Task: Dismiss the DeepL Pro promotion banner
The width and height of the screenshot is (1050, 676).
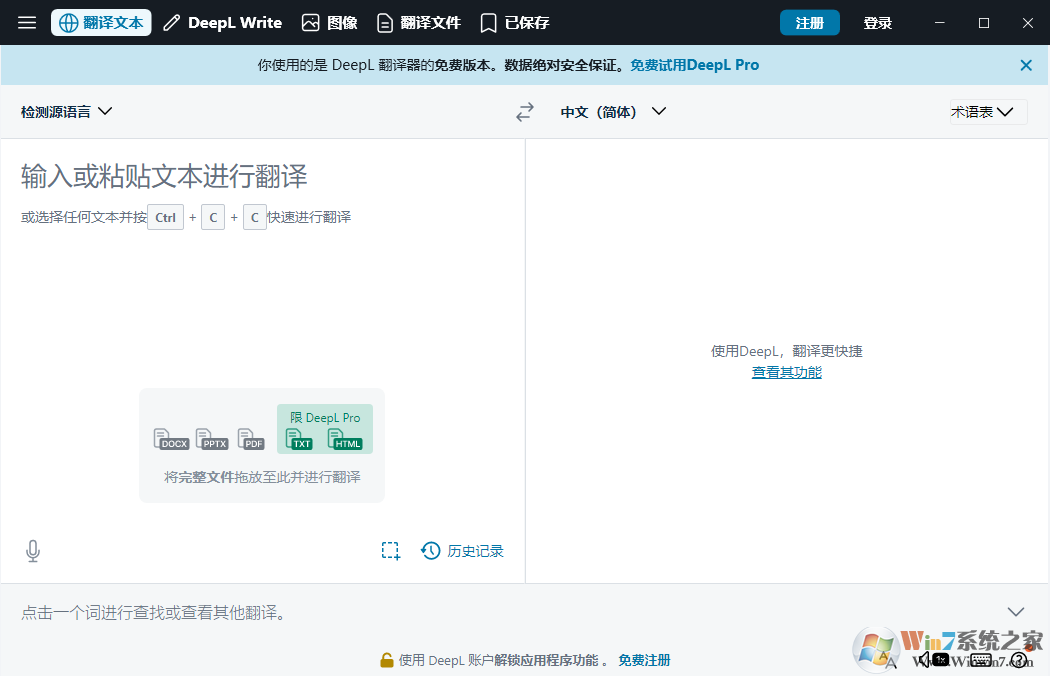Action: tap(1025, 64)
